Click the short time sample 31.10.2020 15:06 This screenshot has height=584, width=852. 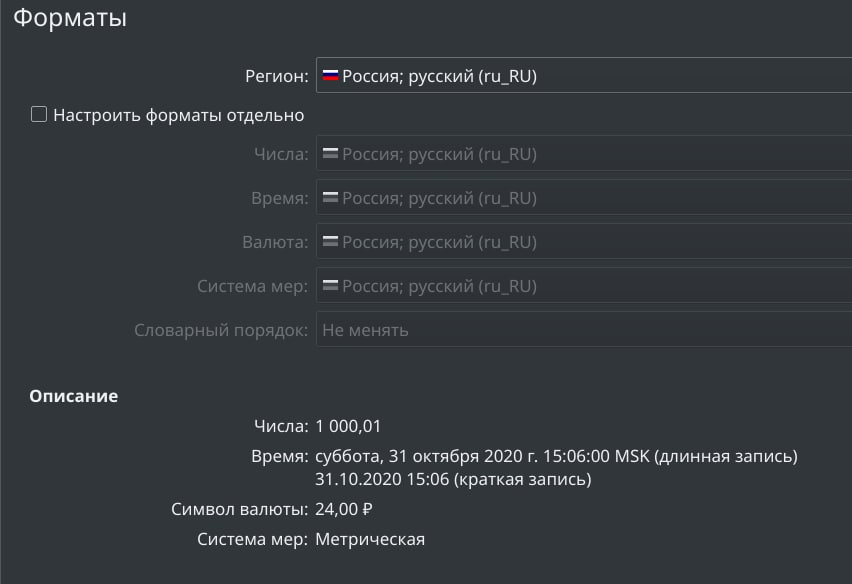pyautogui.click(x=383, y=479)
